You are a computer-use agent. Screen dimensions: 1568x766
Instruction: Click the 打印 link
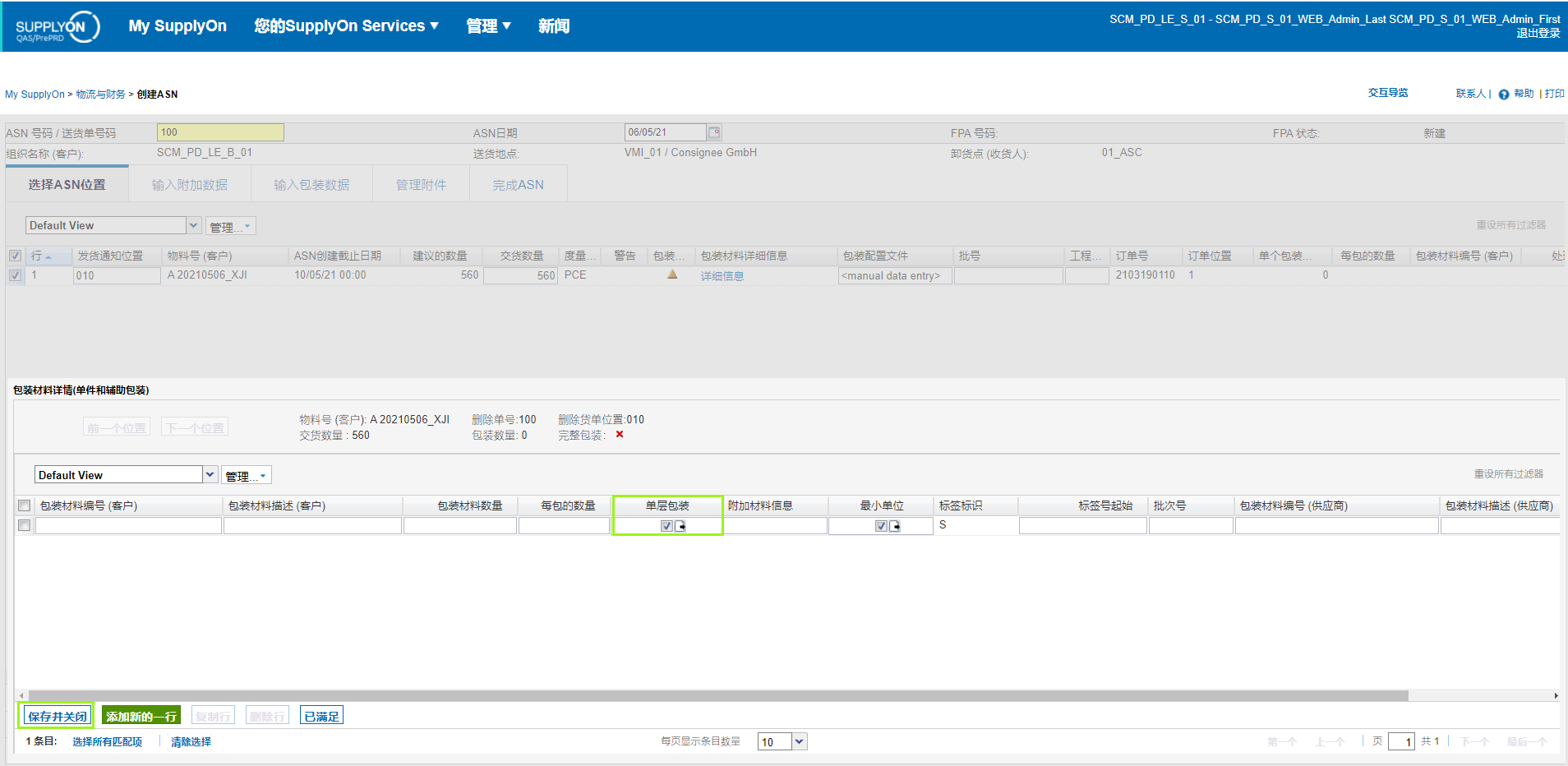pos(1555,94)
